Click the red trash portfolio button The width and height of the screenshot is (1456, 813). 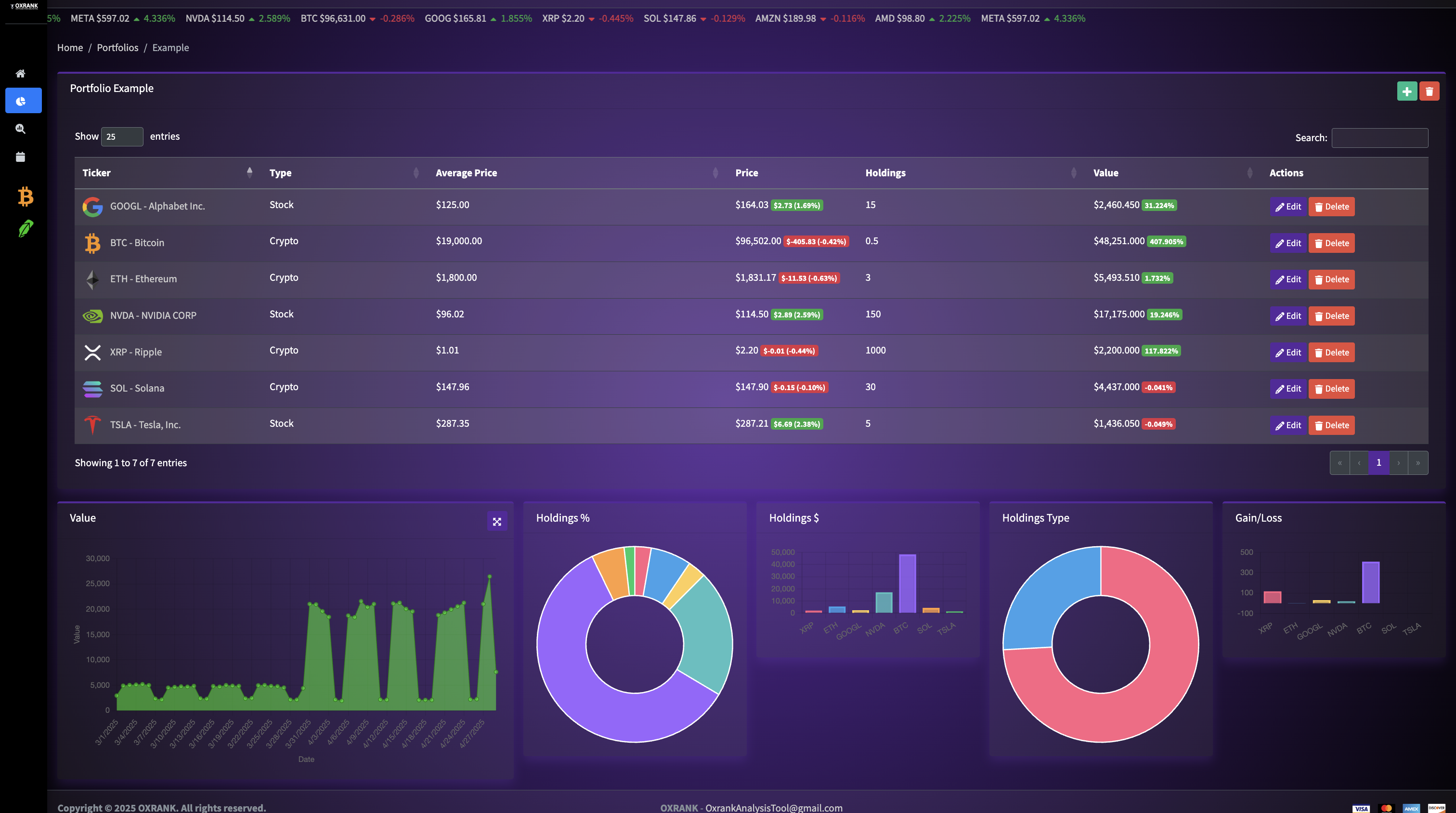[x=1429, y=91]
